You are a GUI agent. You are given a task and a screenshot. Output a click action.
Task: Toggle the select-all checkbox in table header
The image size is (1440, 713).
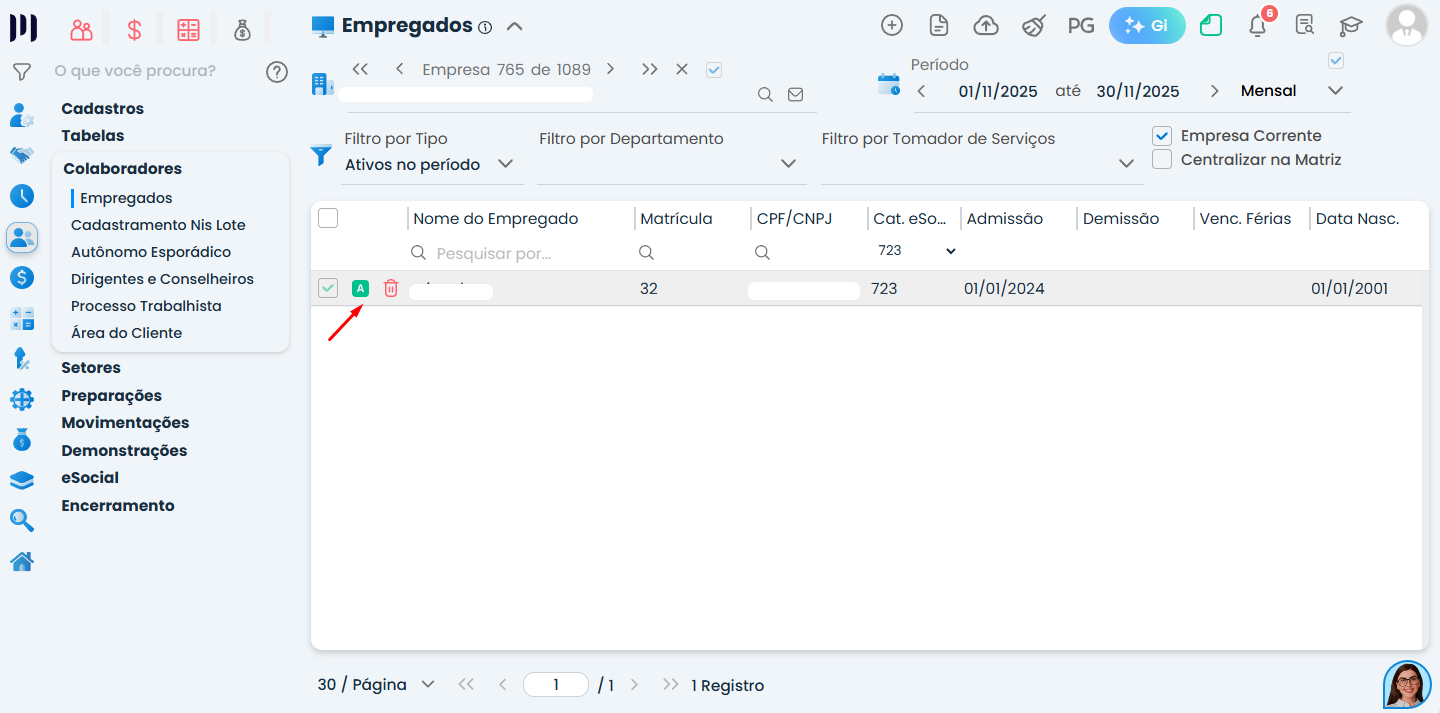328,218
